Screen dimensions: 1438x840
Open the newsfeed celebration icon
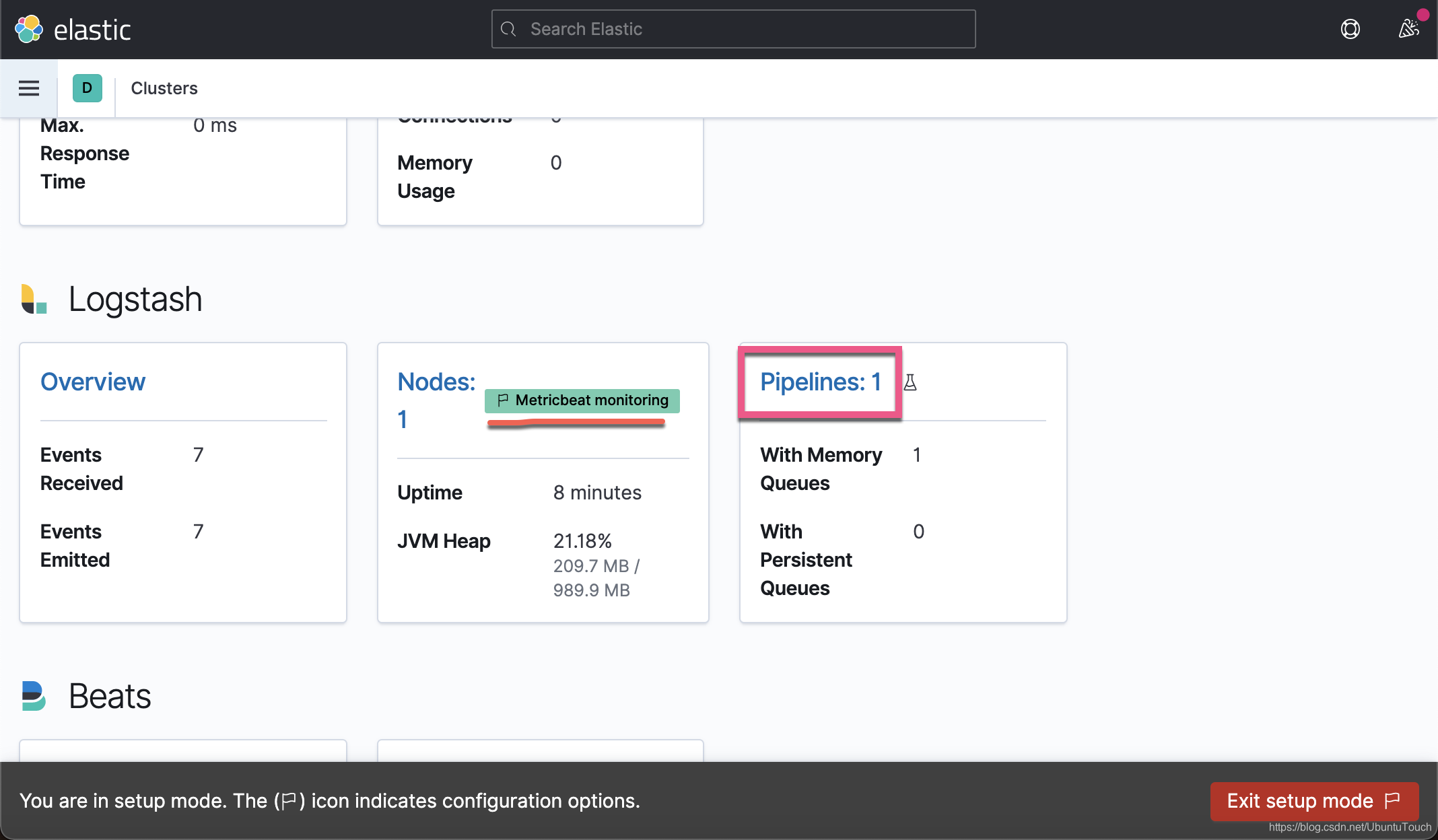tap(1408, 29)
